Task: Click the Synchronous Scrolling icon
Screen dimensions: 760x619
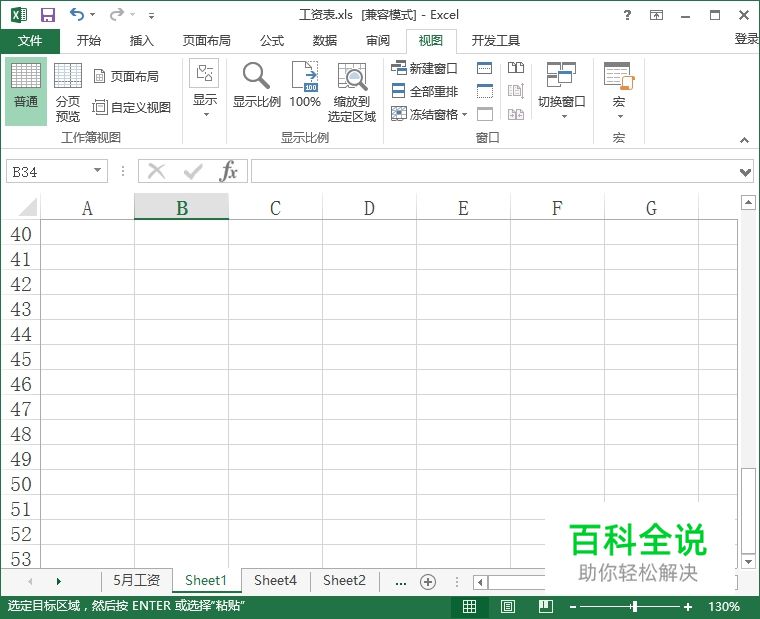Action: [516, 91]
